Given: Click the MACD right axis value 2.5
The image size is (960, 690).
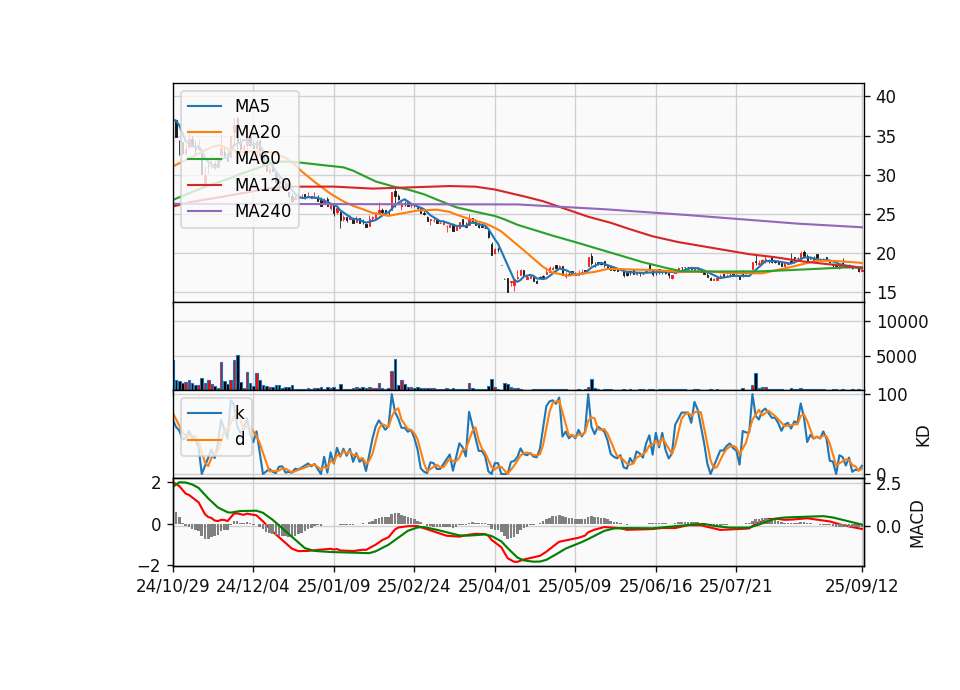Looking at the screenshot, I should (x=888, y=485).
